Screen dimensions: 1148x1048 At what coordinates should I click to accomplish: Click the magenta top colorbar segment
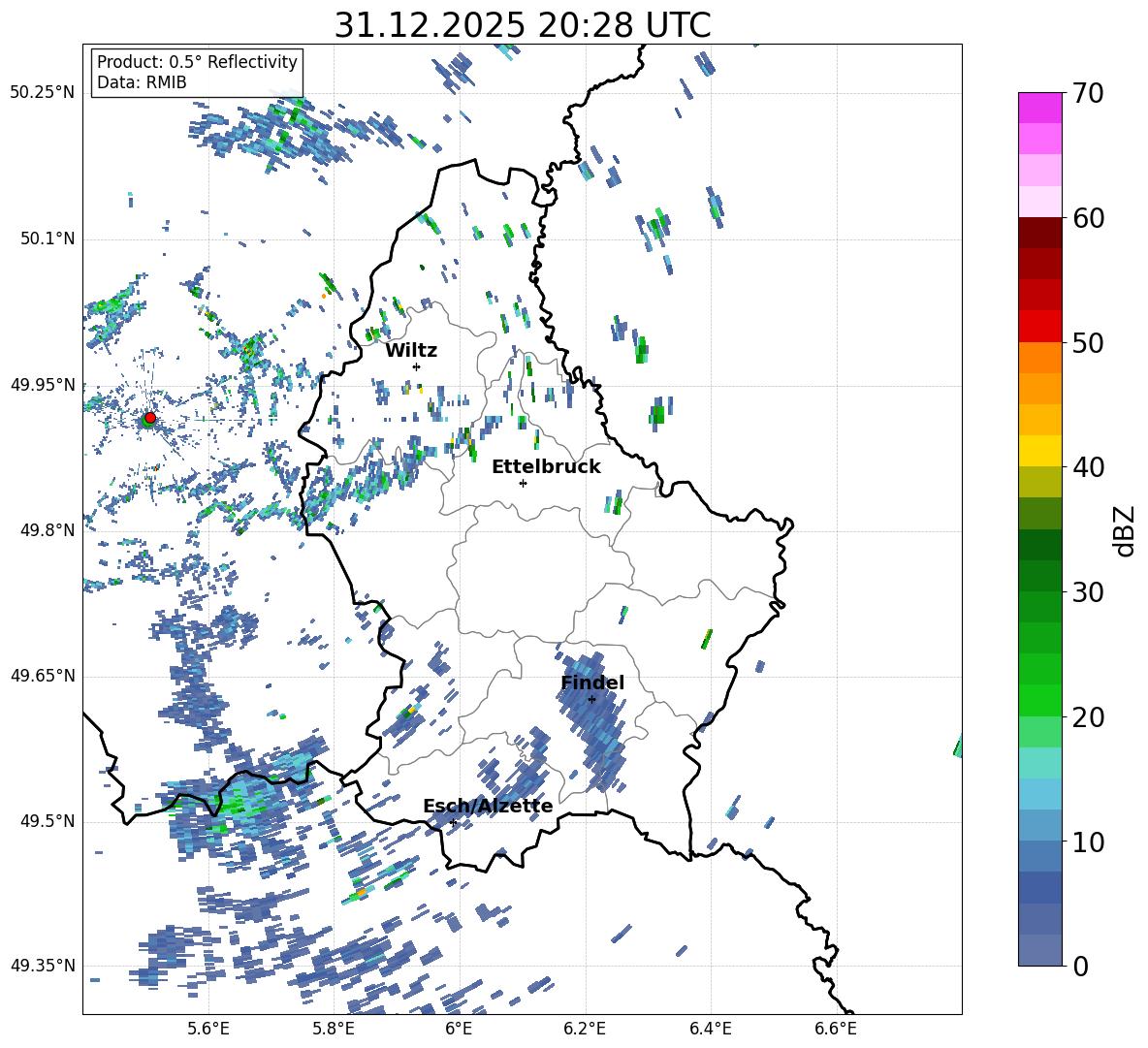[x=1039, y=108]
